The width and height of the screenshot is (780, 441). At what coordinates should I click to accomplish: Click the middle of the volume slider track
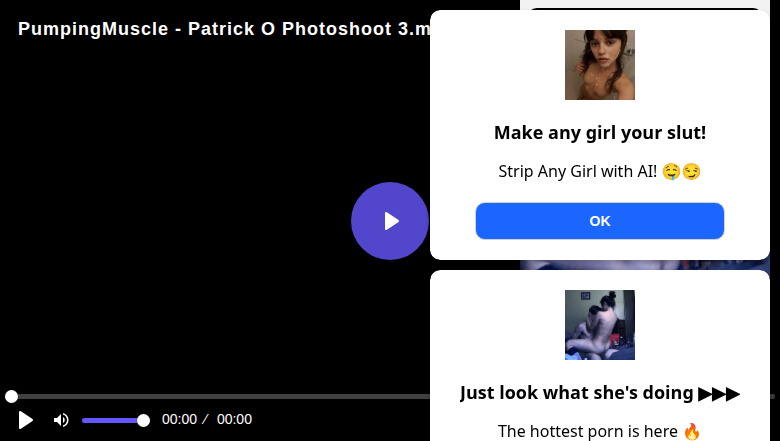click(112, 420)
